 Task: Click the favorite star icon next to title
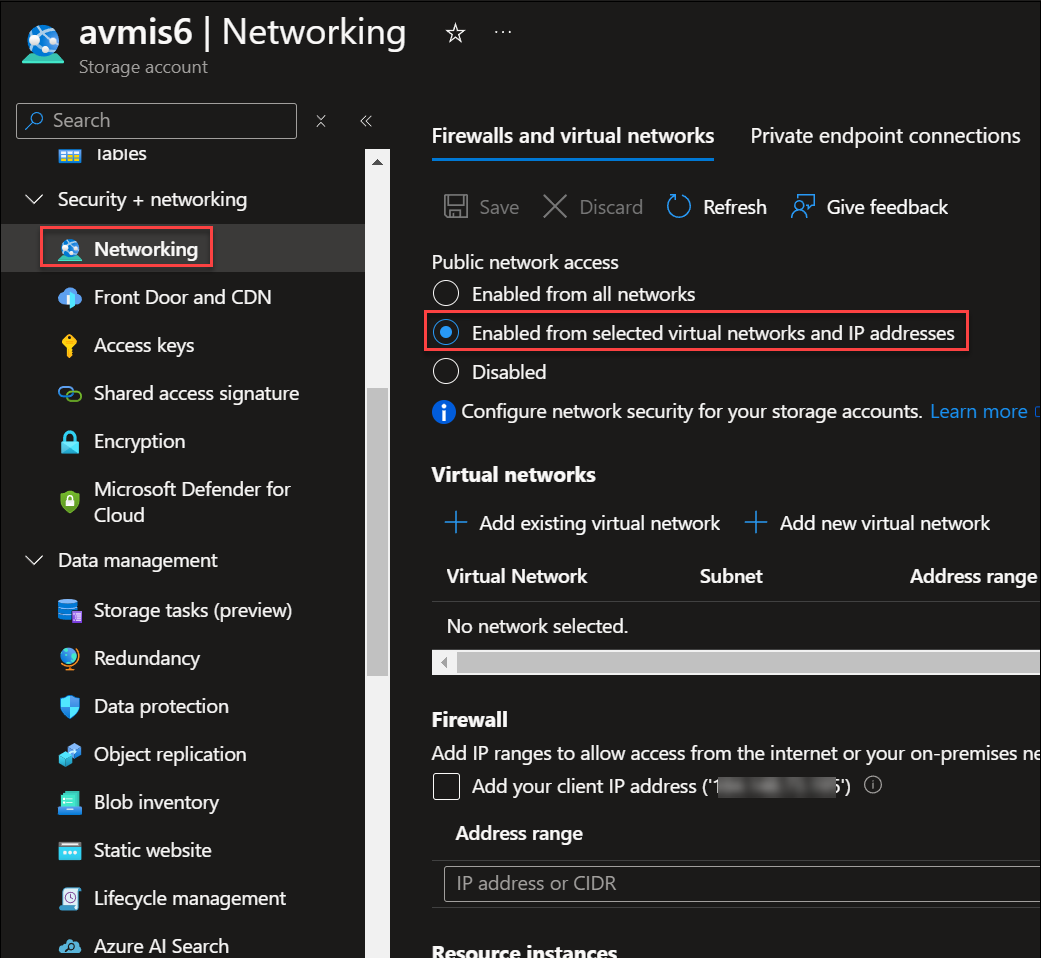[x=455, y=34]
